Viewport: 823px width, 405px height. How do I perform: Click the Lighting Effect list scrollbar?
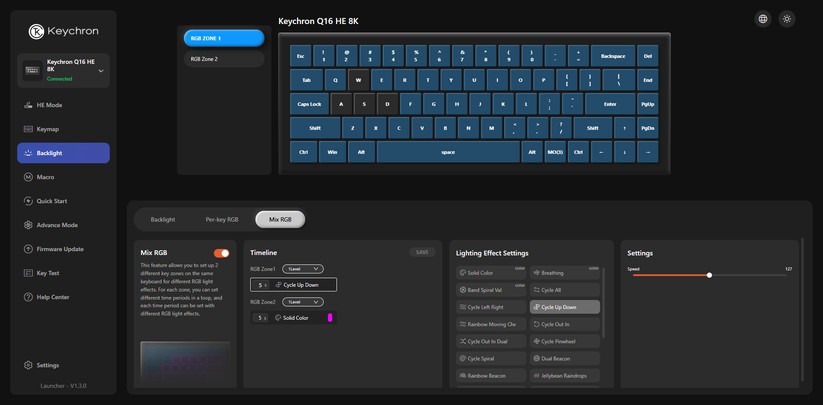(604, 303)
